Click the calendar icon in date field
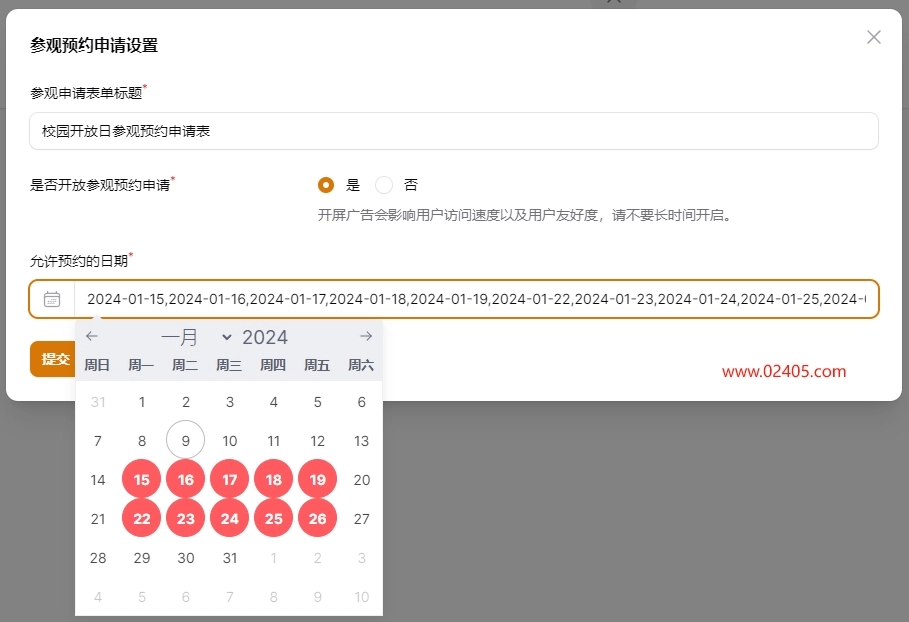The image size is (909, 622). [52, 299]
